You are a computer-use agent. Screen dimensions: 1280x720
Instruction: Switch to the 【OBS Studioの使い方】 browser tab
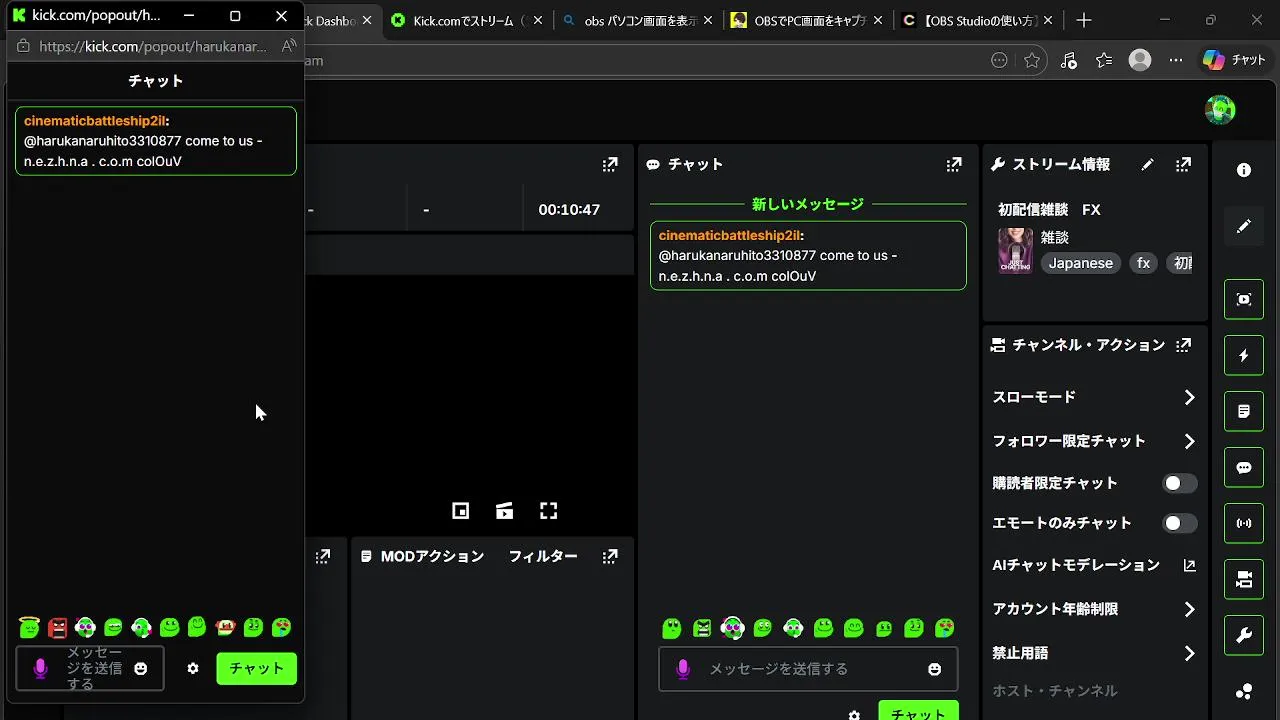click(979, 20)
